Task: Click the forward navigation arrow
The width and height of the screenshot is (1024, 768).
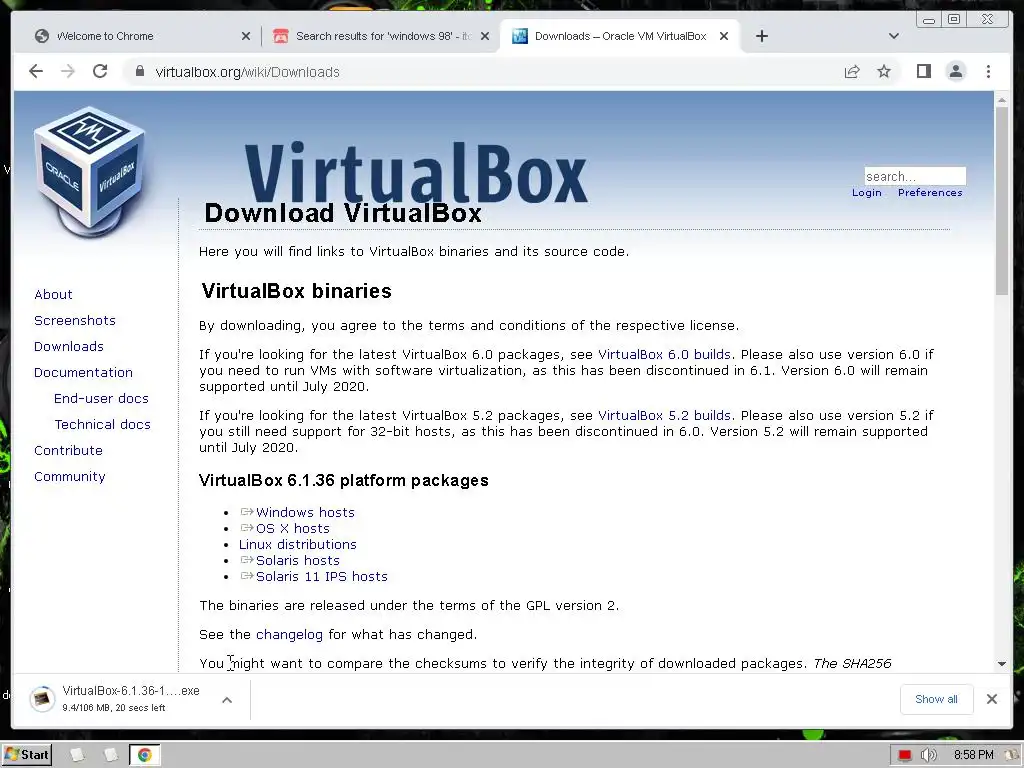Action: coord(68,71)
